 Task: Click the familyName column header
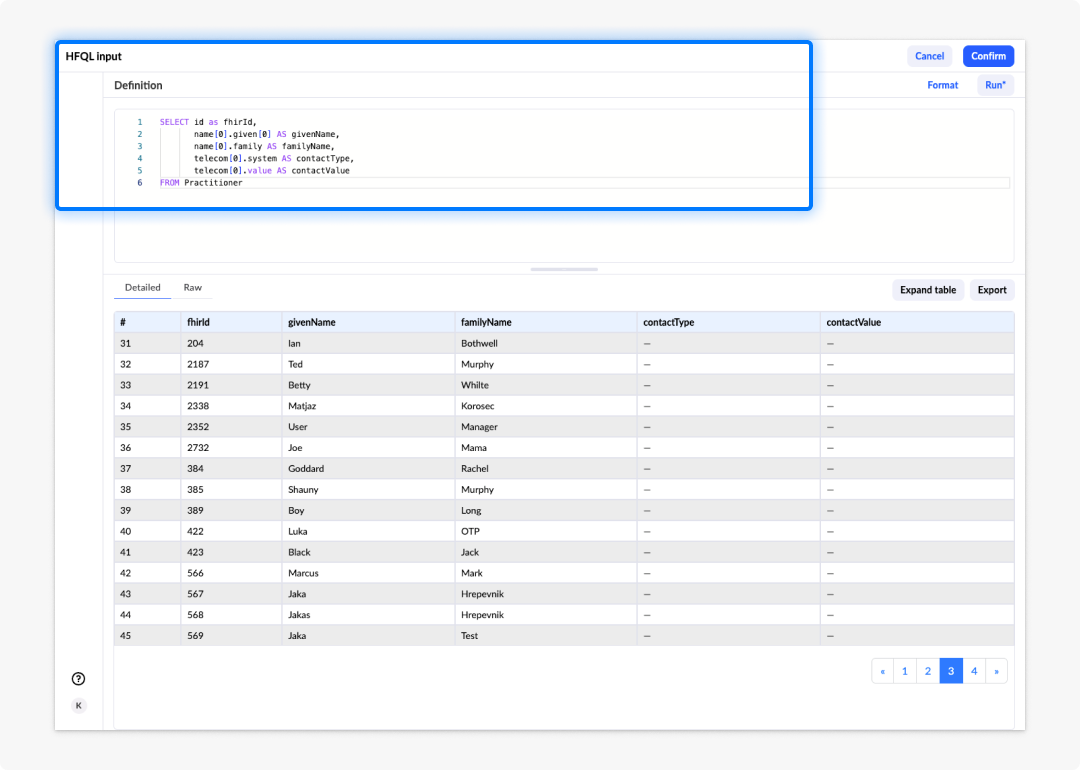coord(546,322)
